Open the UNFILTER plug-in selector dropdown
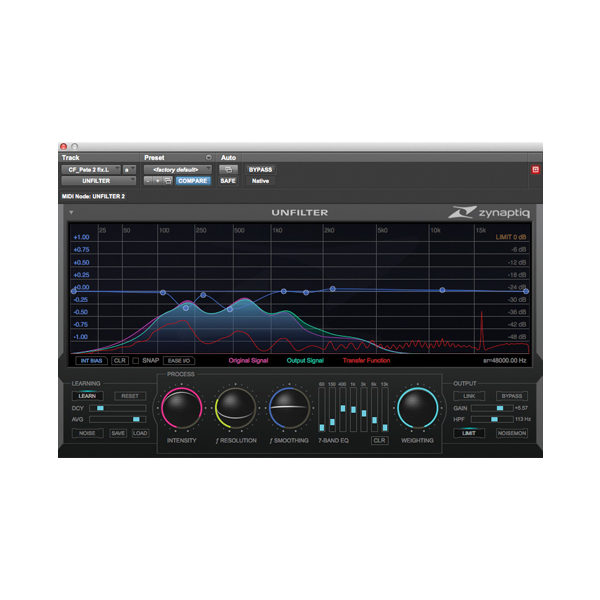The height and width of the screenshot is (600, 600). (x=98, y=181)
